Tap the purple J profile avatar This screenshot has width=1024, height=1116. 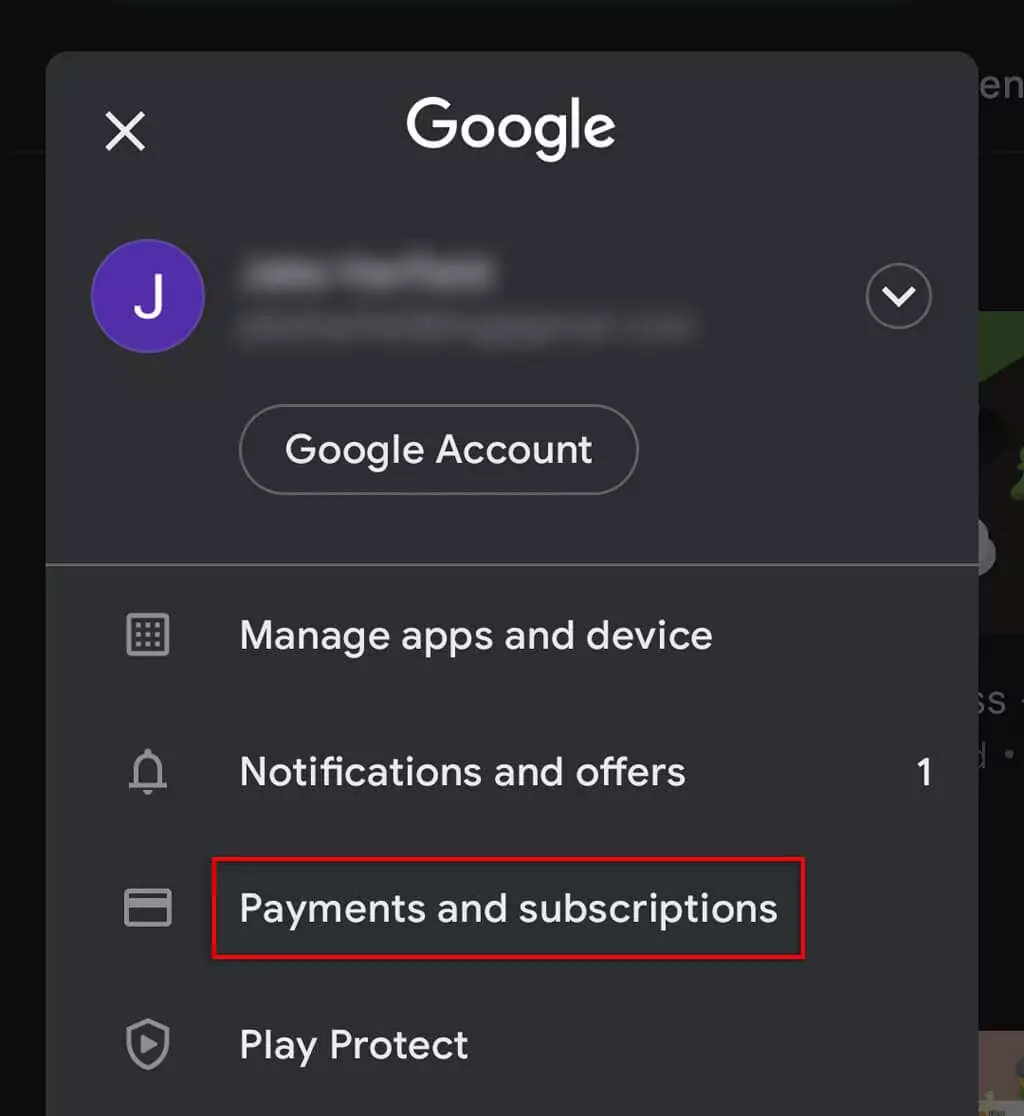coord(148,296)
